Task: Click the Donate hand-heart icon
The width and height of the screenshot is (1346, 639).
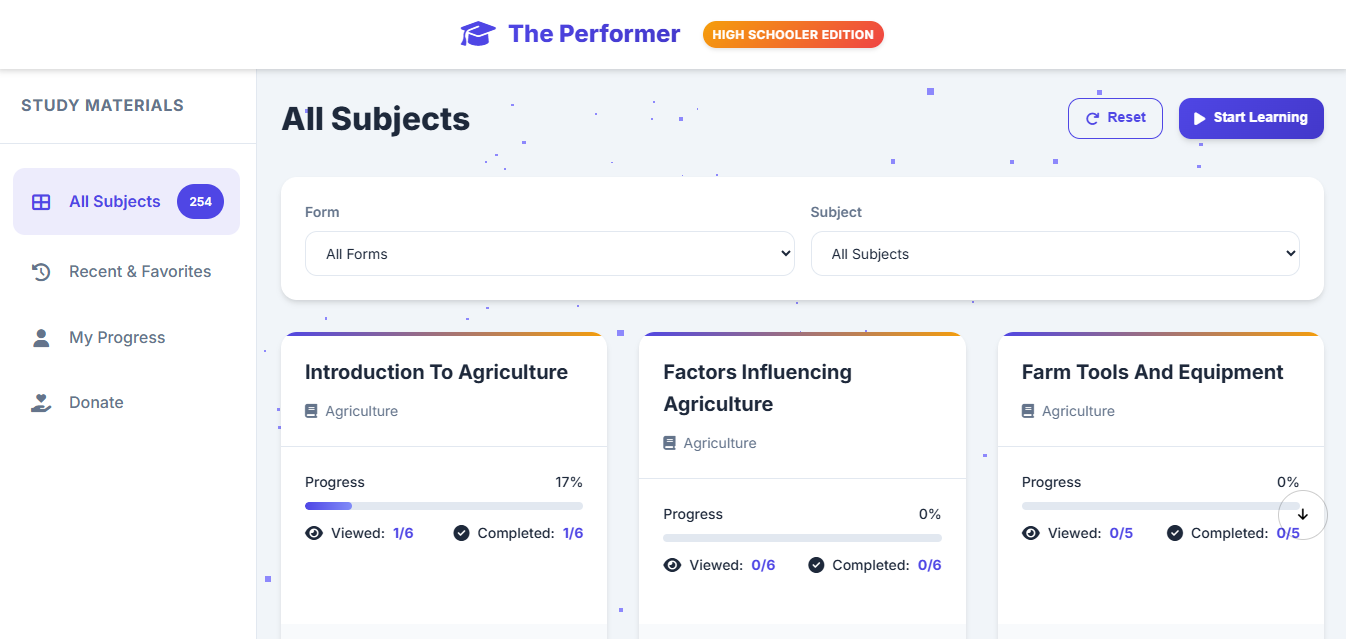Action: coord(41,403)
